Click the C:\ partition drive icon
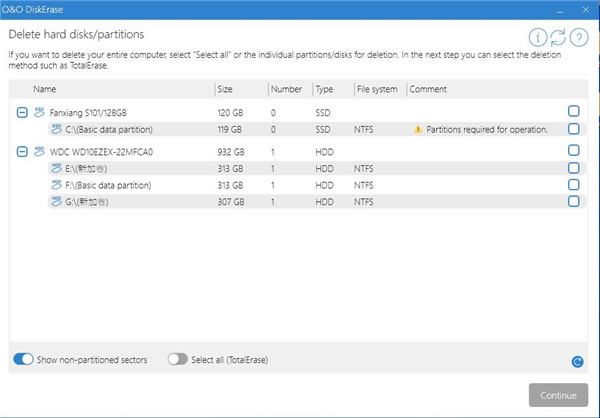The image size is (600, 418). point(56,129)
